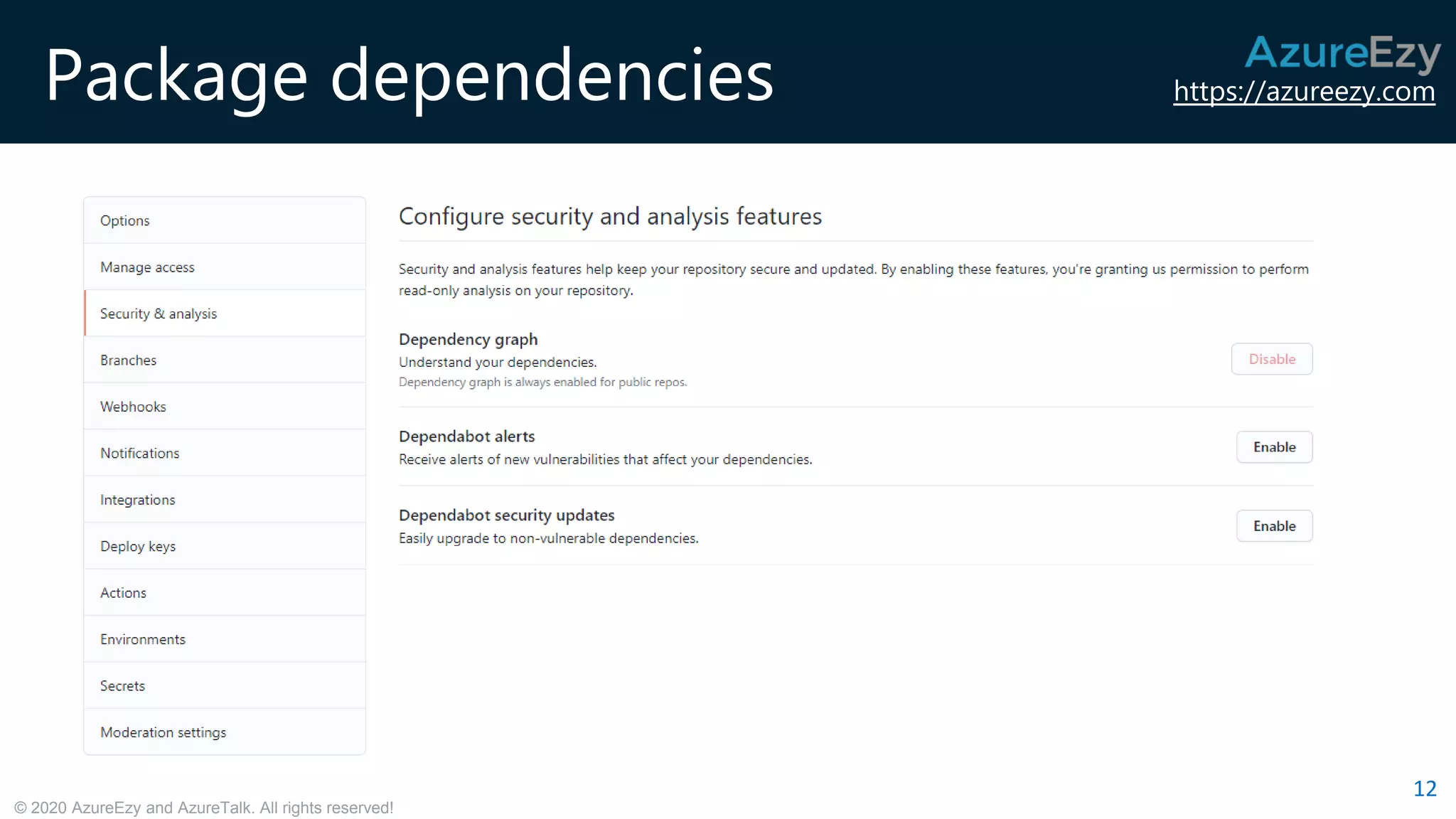1456x819 pixels.
Task: Open Moderation settings page
Action: (225, 732)
